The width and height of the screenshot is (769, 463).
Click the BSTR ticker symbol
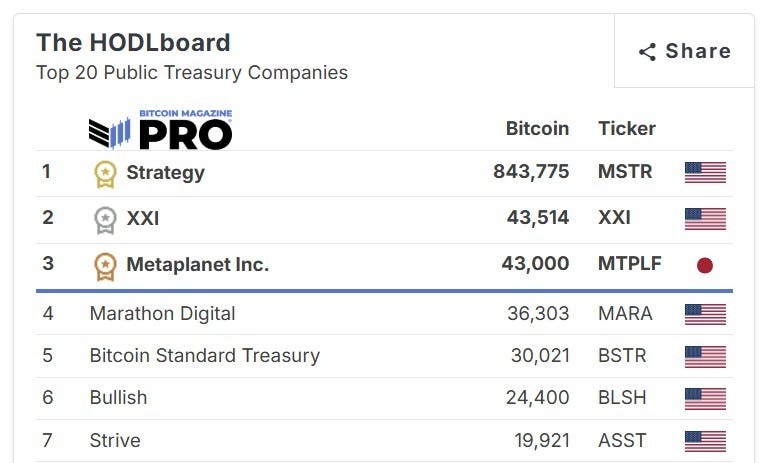(622, 356)
